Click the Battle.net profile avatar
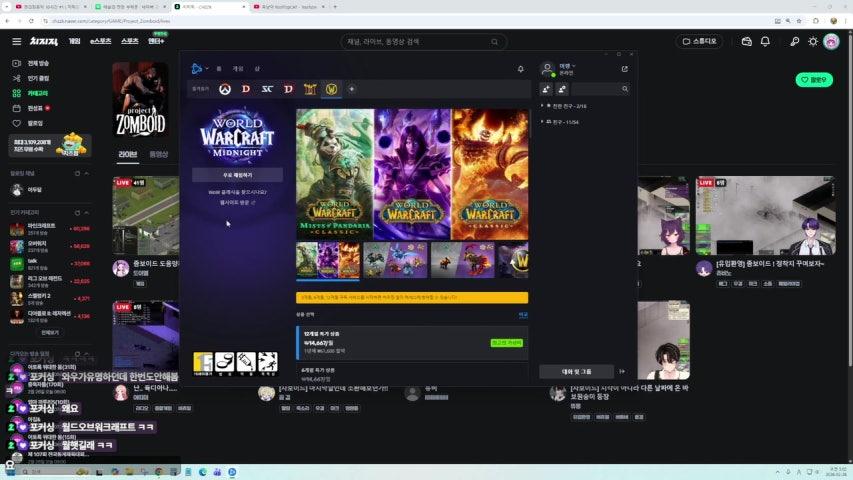The height and width of the screenshot is (480, 853). click(548, 69)
